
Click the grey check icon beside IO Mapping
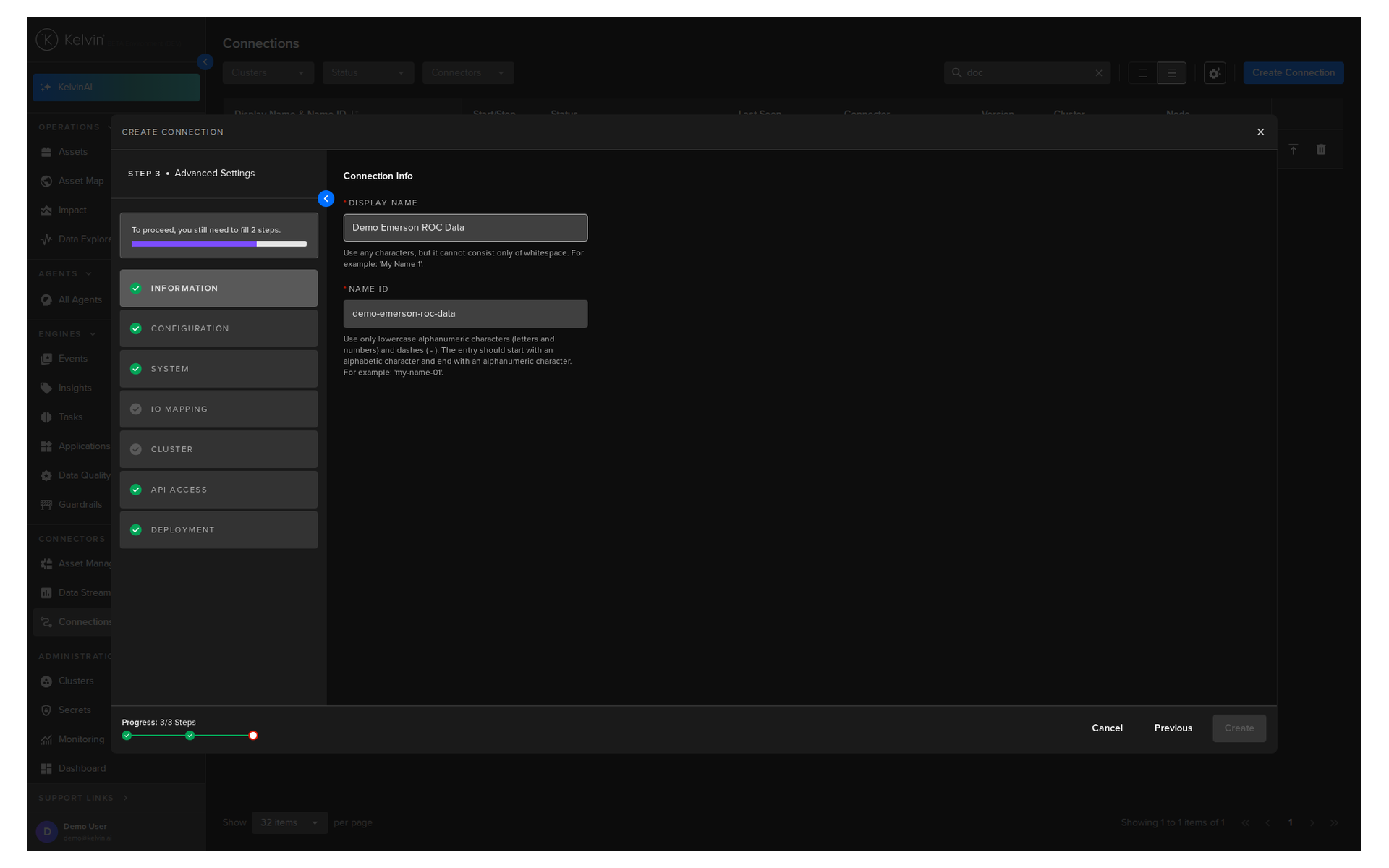[x=135, y=409]
